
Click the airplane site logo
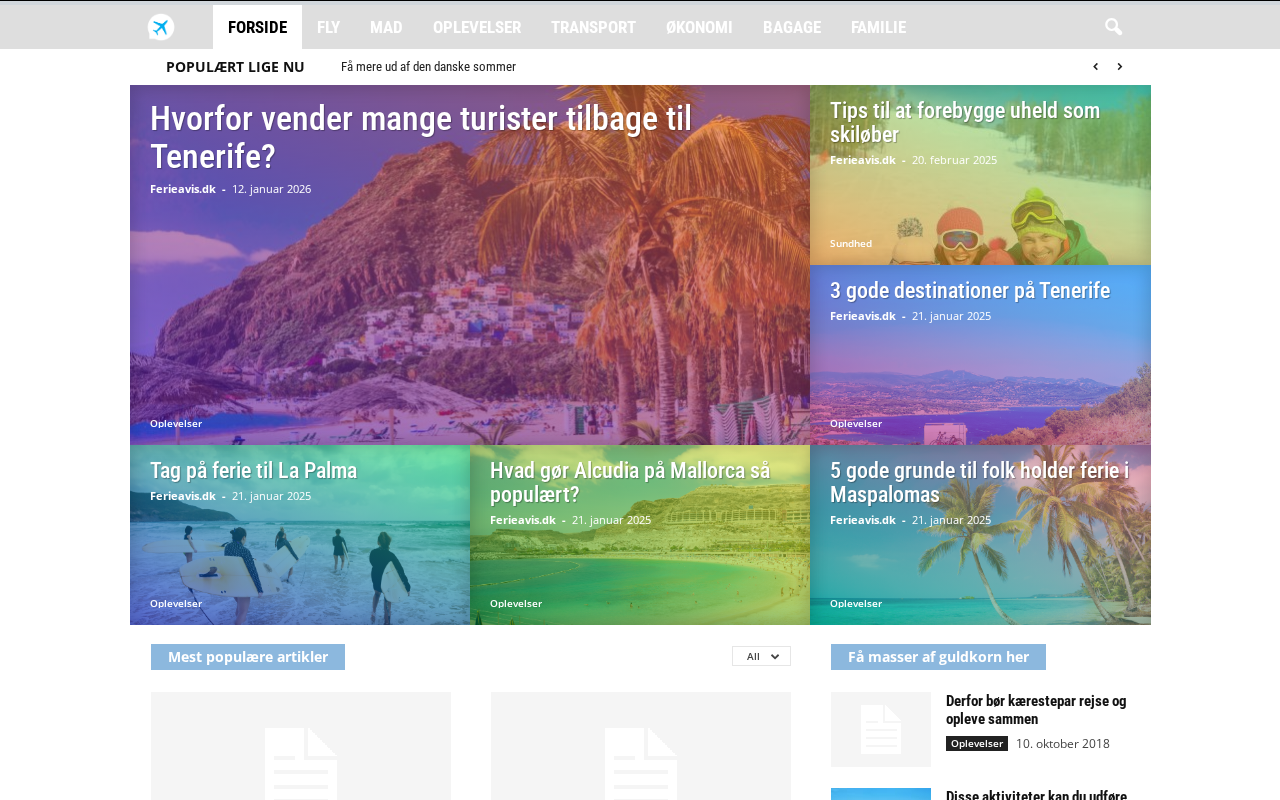coord(161,27)
